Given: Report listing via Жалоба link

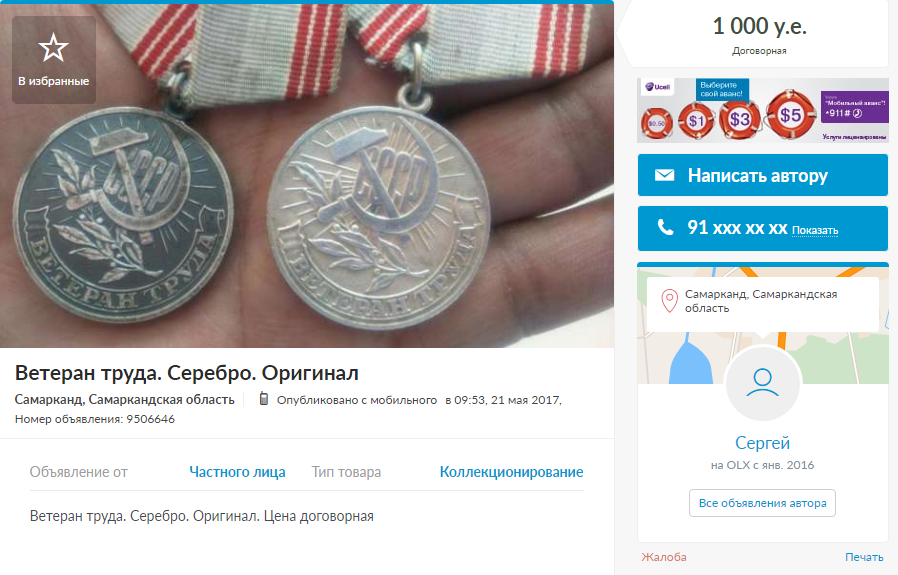Looking at the screenshot, I should tap(664, 557).
